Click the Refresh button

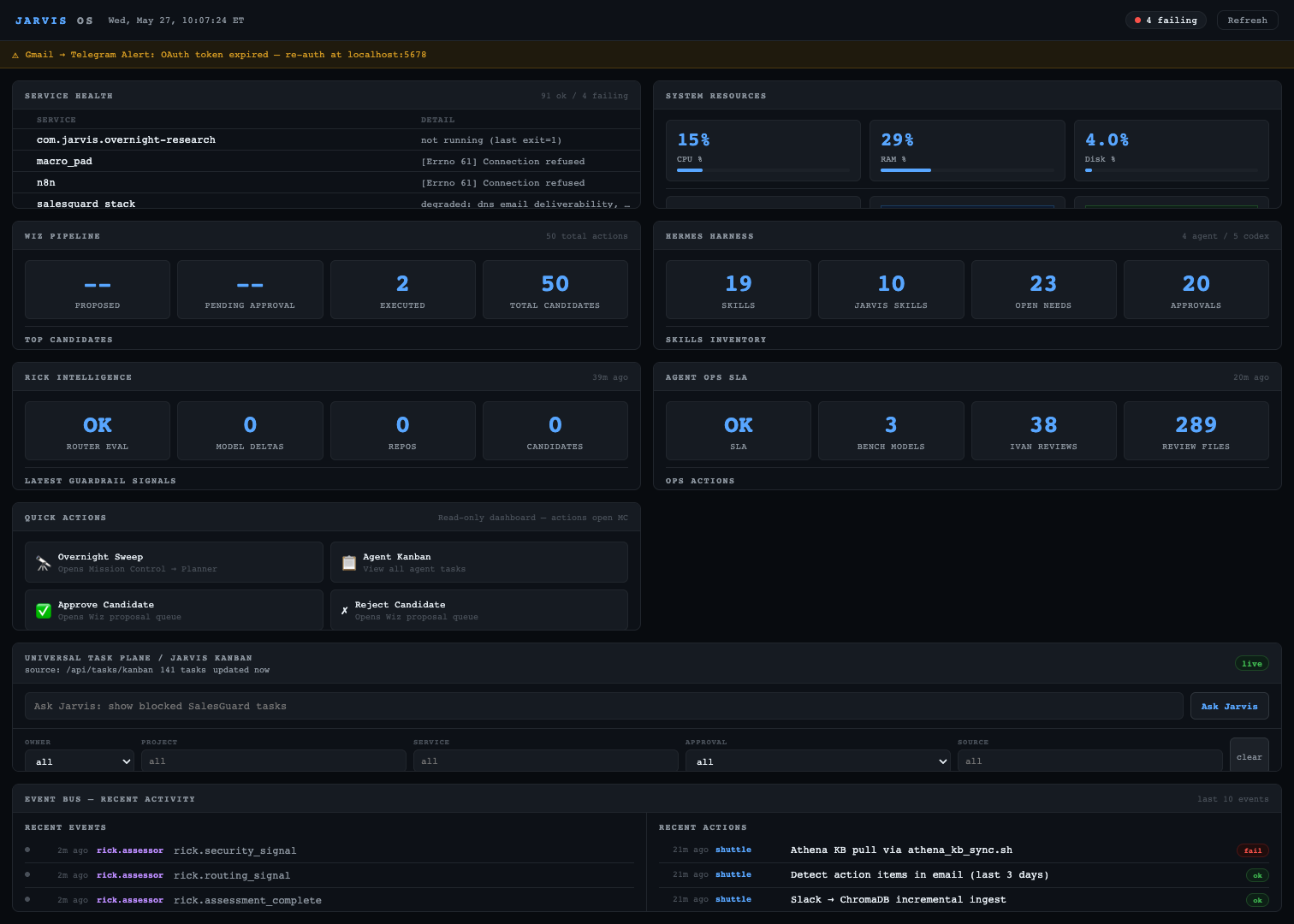click(1247, 21)
